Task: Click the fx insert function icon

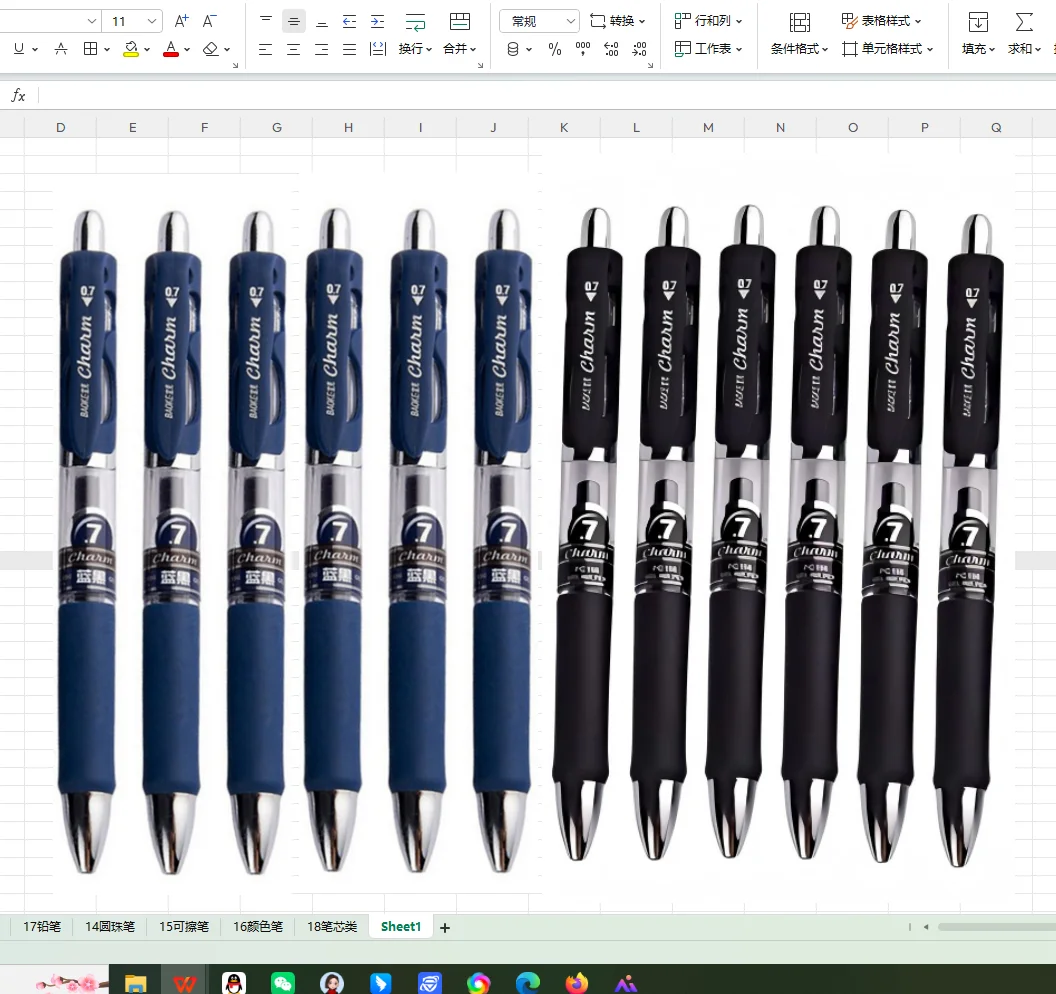Action: coord(18,96)
